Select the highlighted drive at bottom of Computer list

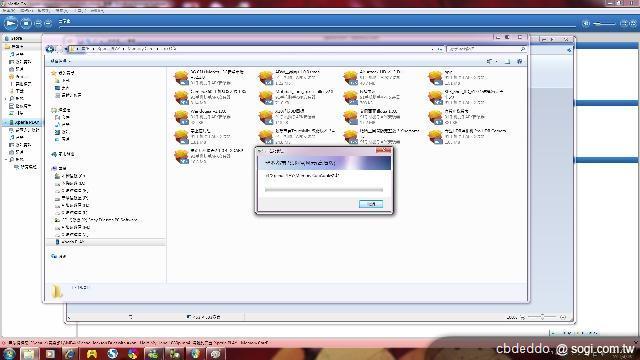pyautogui.click(x=106, y=242)
